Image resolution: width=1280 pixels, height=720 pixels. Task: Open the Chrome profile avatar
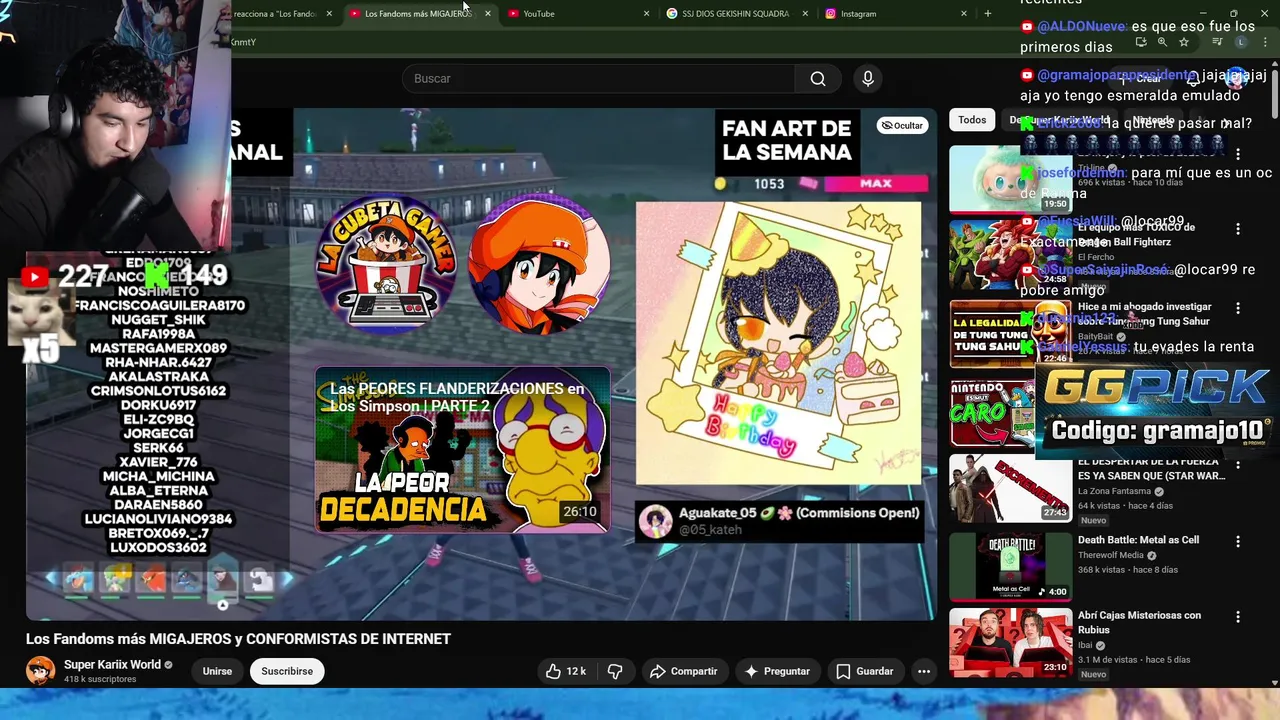[x=1241, y=42]
